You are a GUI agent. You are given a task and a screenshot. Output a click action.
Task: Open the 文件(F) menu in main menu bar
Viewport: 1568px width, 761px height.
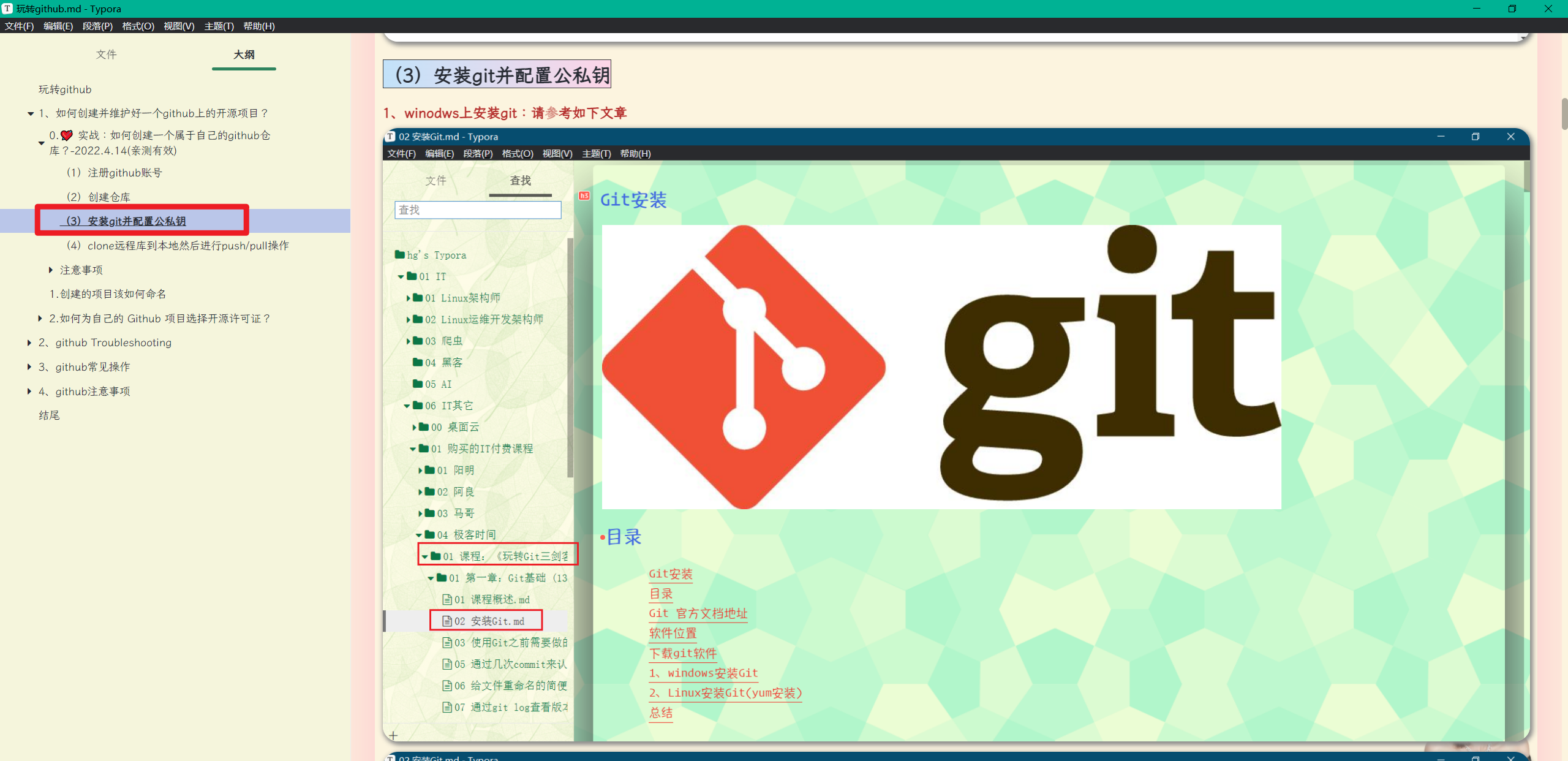point(19,26)
